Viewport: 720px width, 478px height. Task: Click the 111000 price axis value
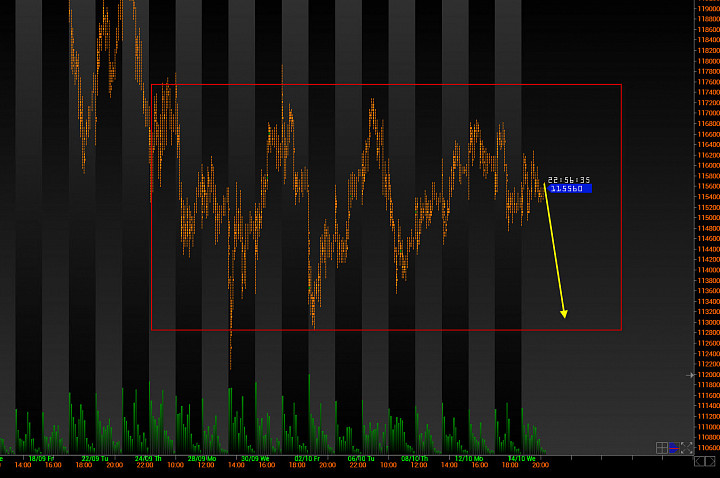[x=709, y=427]
